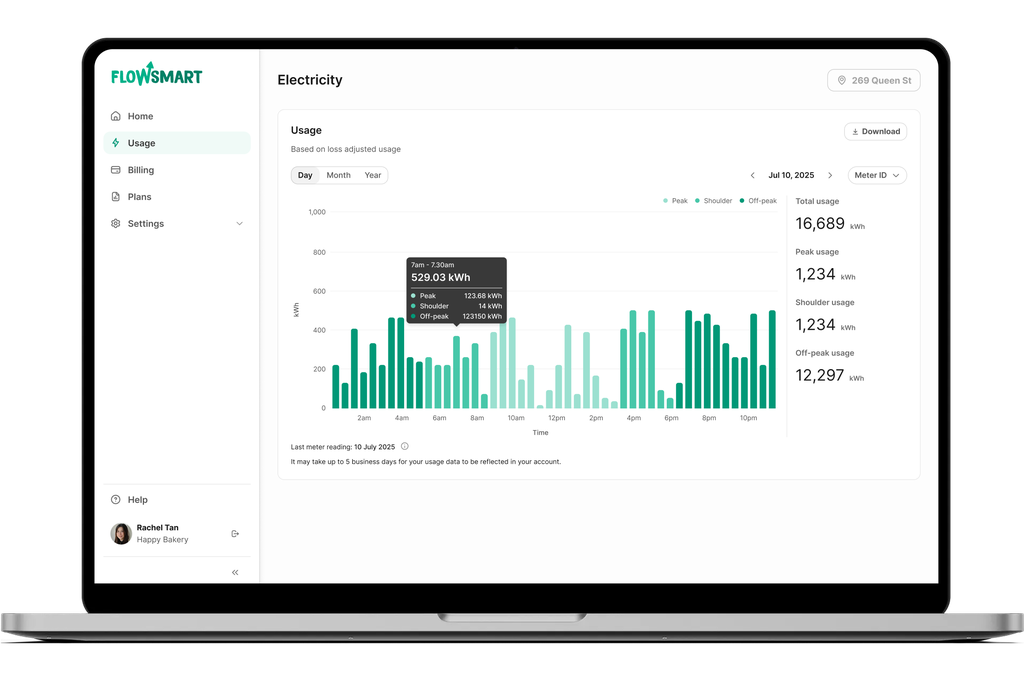Switch chart view to Year

point(372,175)
